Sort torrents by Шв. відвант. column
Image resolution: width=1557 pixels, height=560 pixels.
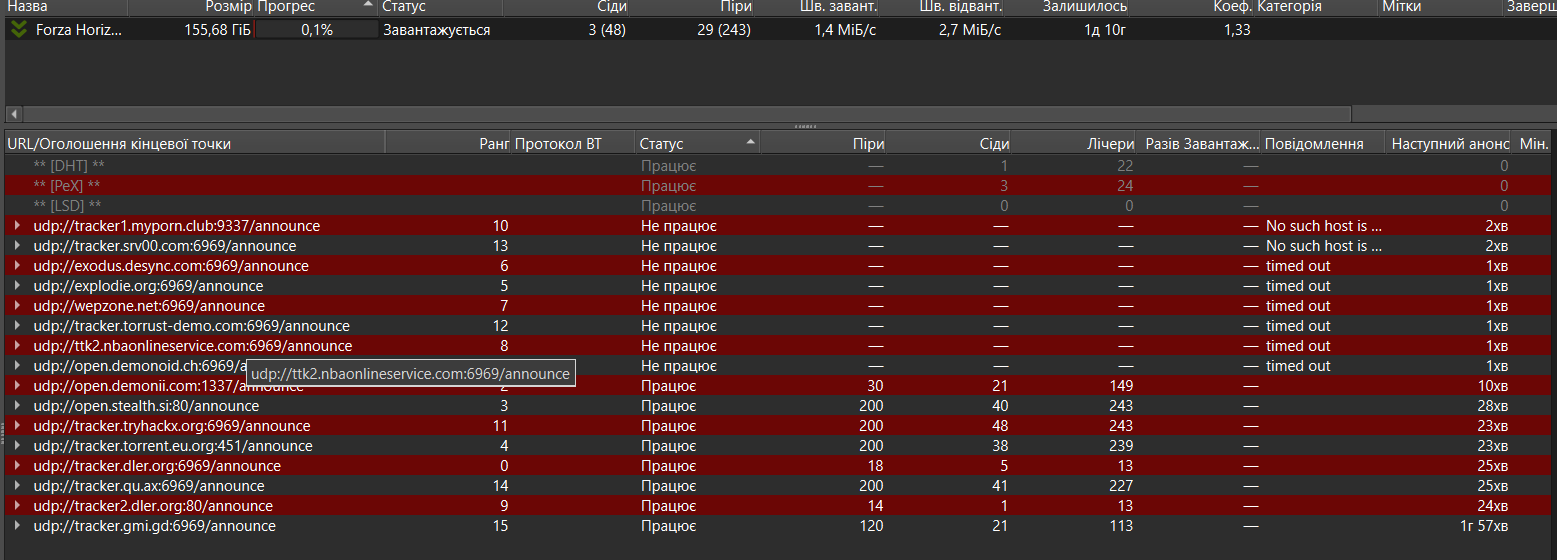tap(941, 7)
